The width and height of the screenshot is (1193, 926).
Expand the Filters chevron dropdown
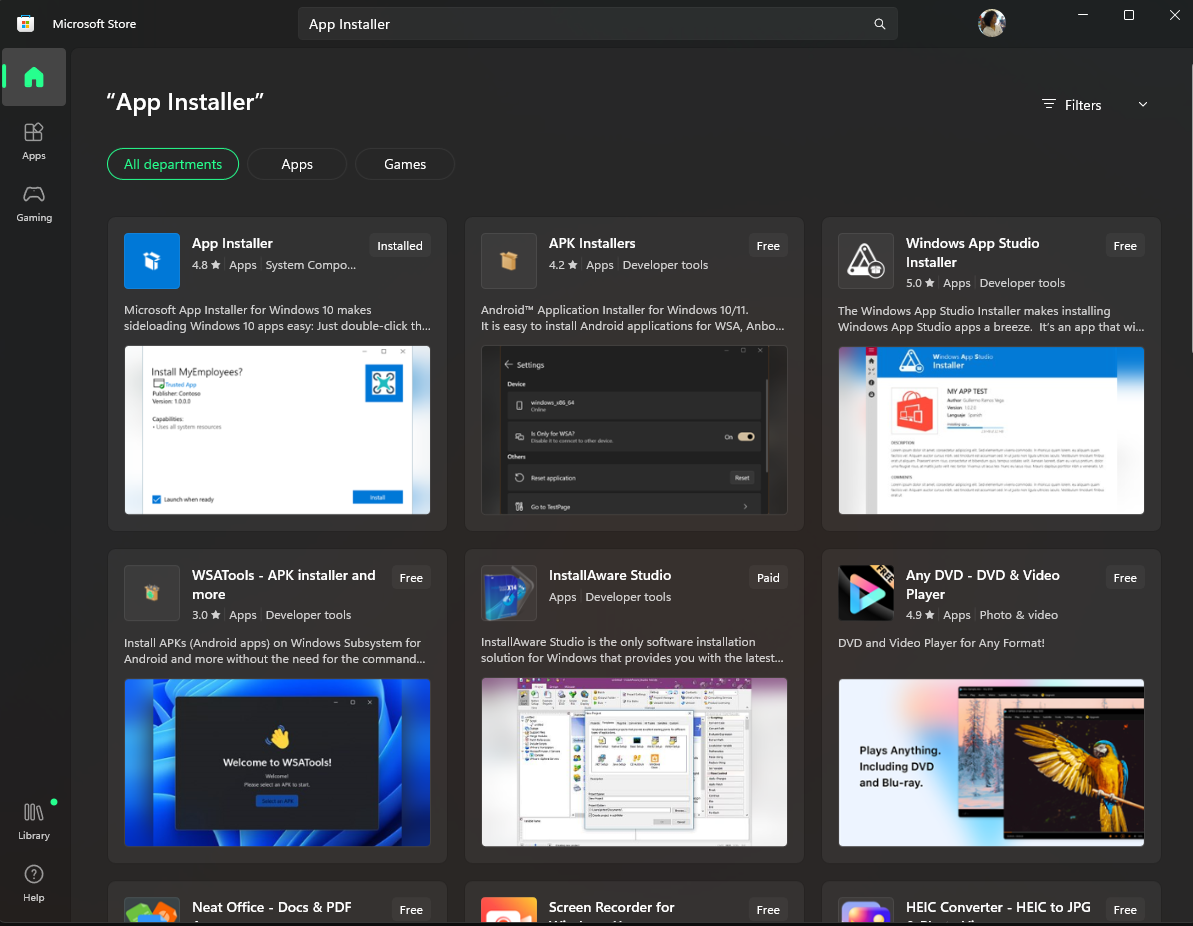pos(1142,104)
